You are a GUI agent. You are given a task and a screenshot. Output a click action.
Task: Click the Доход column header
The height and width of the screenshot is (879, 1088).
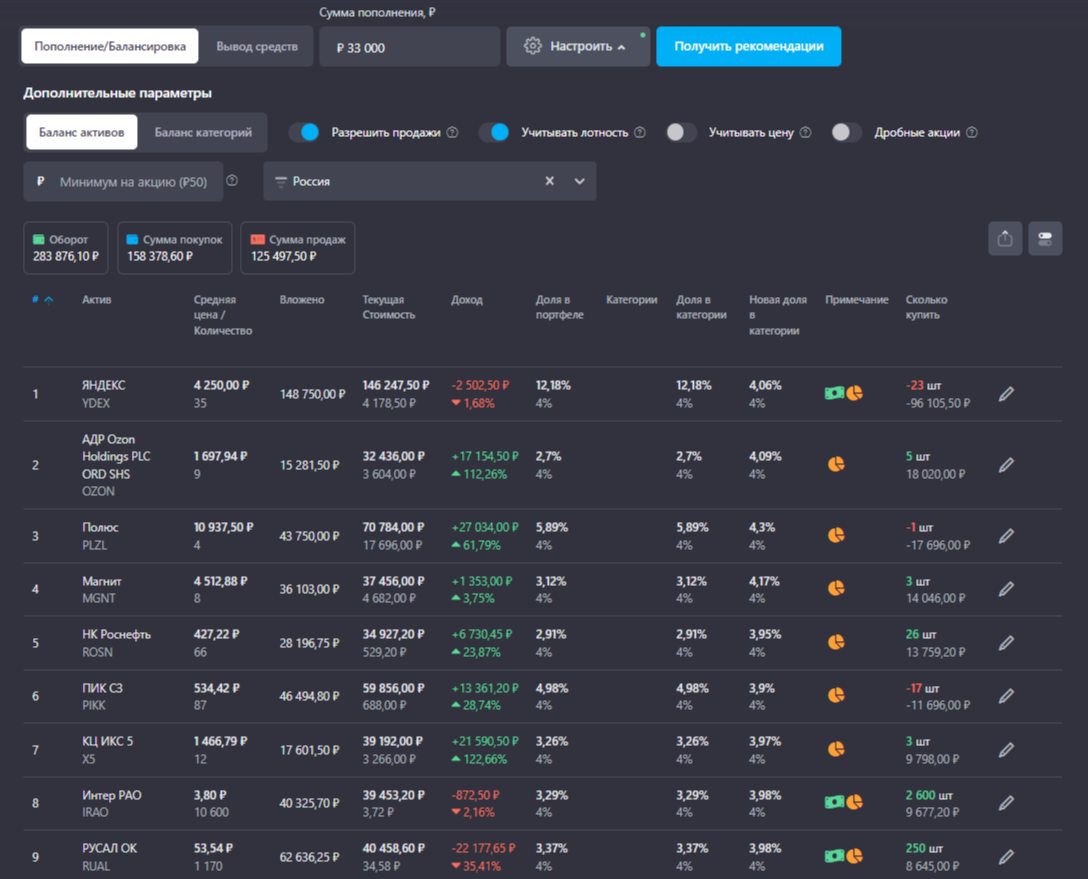coord(466,300)
